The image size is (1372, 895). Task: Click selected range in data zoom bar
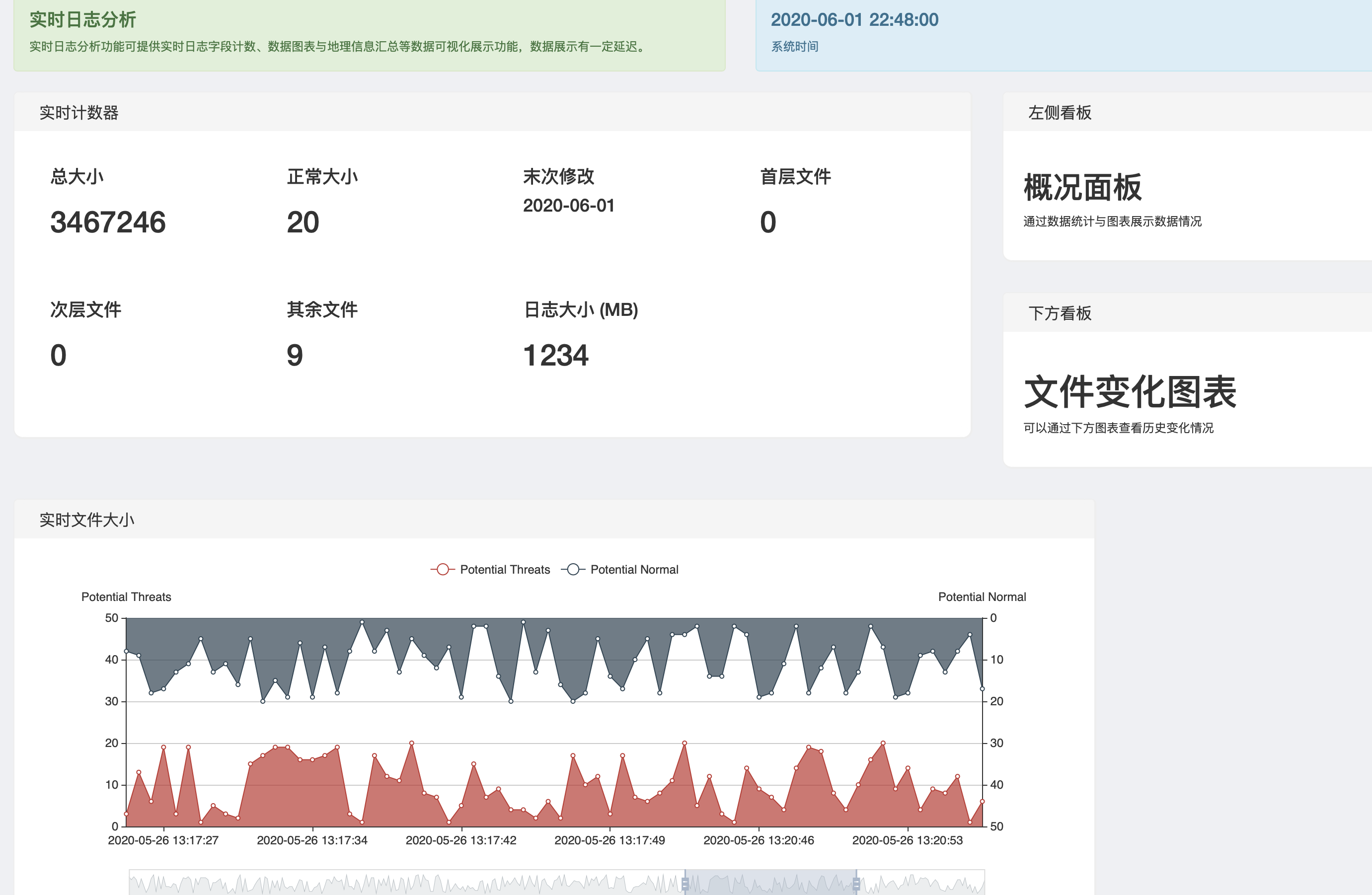click(770, 884)
